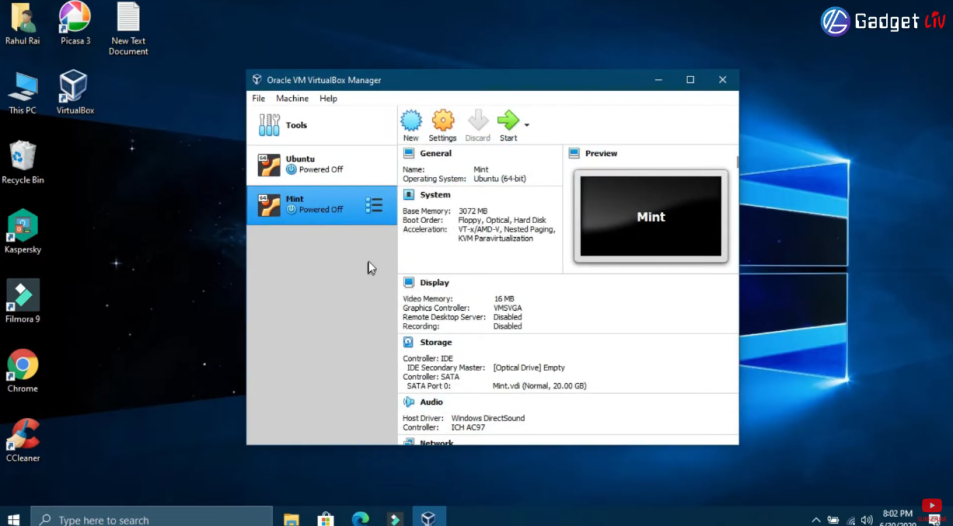This screenshot has width=953, height=526.
Task: Click the volume speaker tray icon
Action: coord(867,521)
